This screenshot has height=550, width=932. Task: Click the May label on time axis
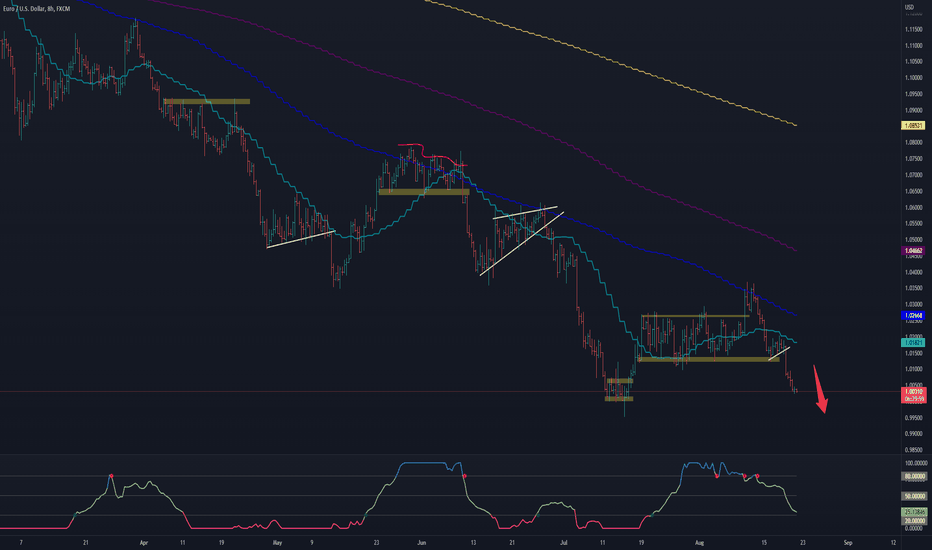pos(277,542)
